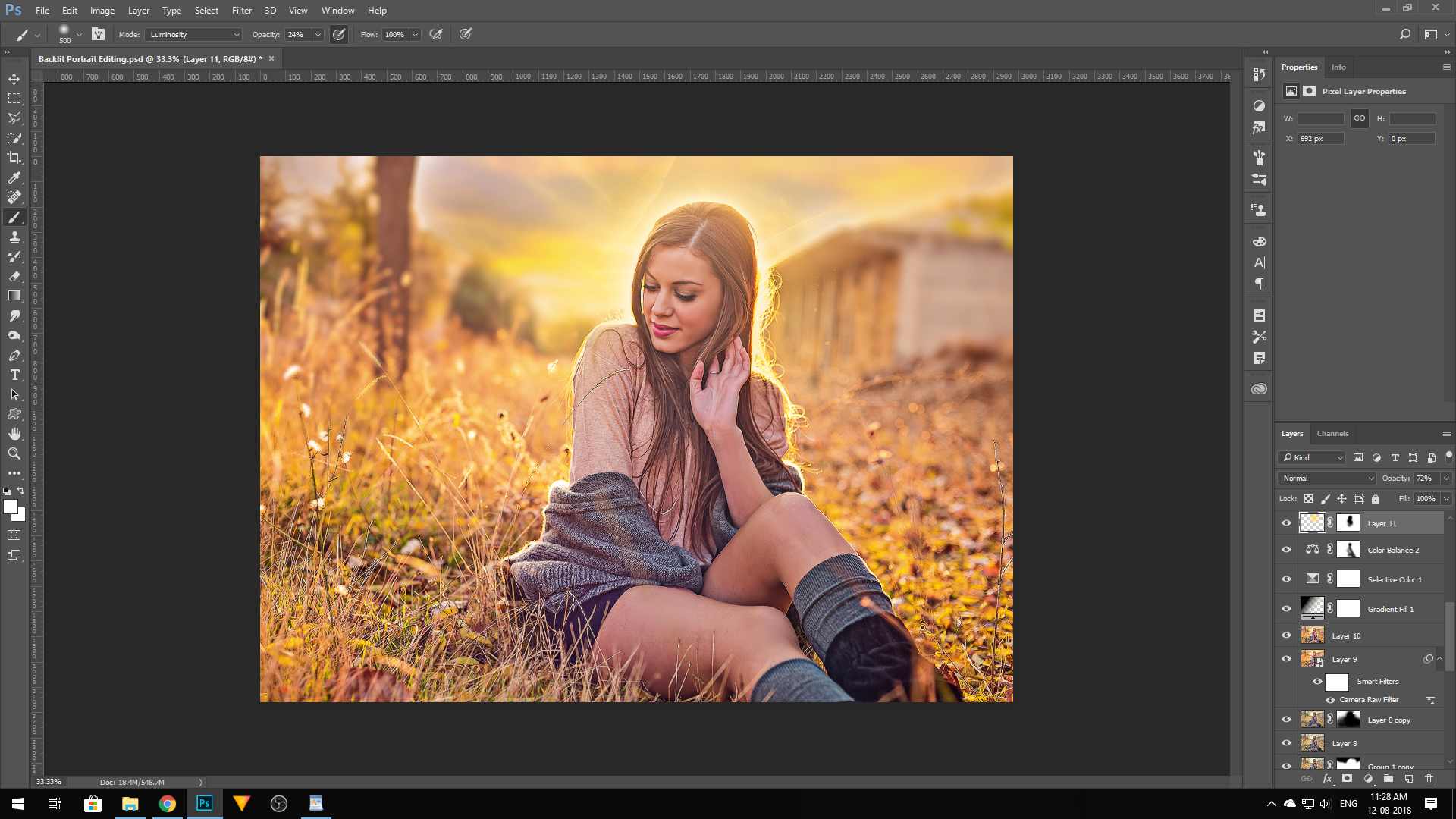
Task: Enable airbrush-style build-up
Action: pos(436,34)
